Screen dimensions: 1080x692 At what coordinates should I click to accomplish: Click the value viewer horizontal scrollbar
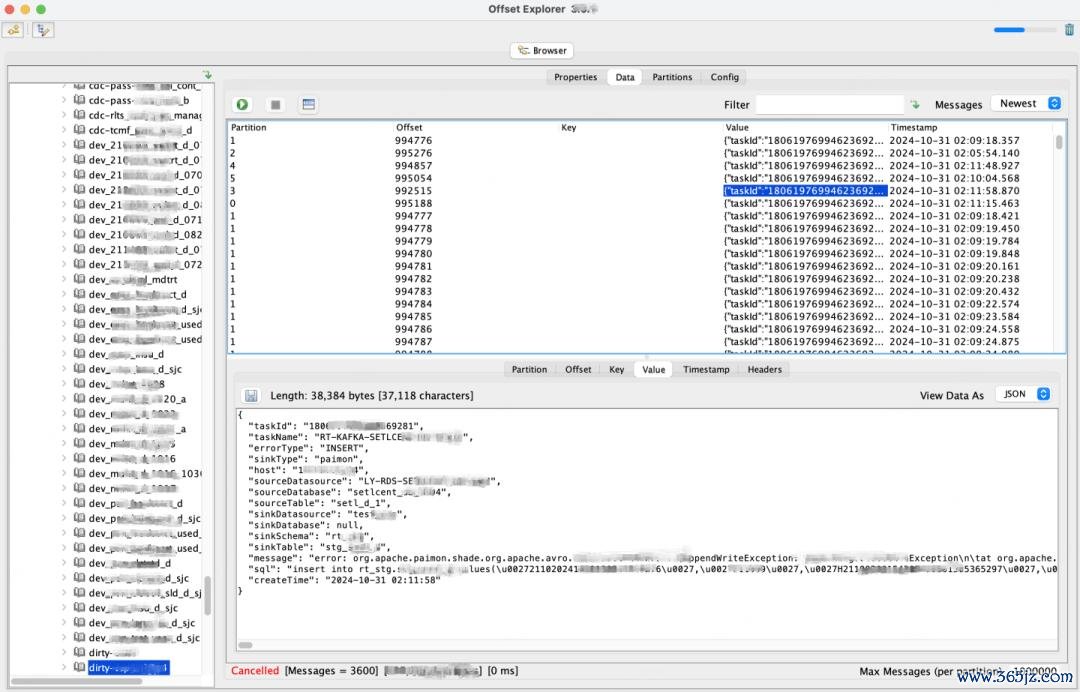[245, 645]
